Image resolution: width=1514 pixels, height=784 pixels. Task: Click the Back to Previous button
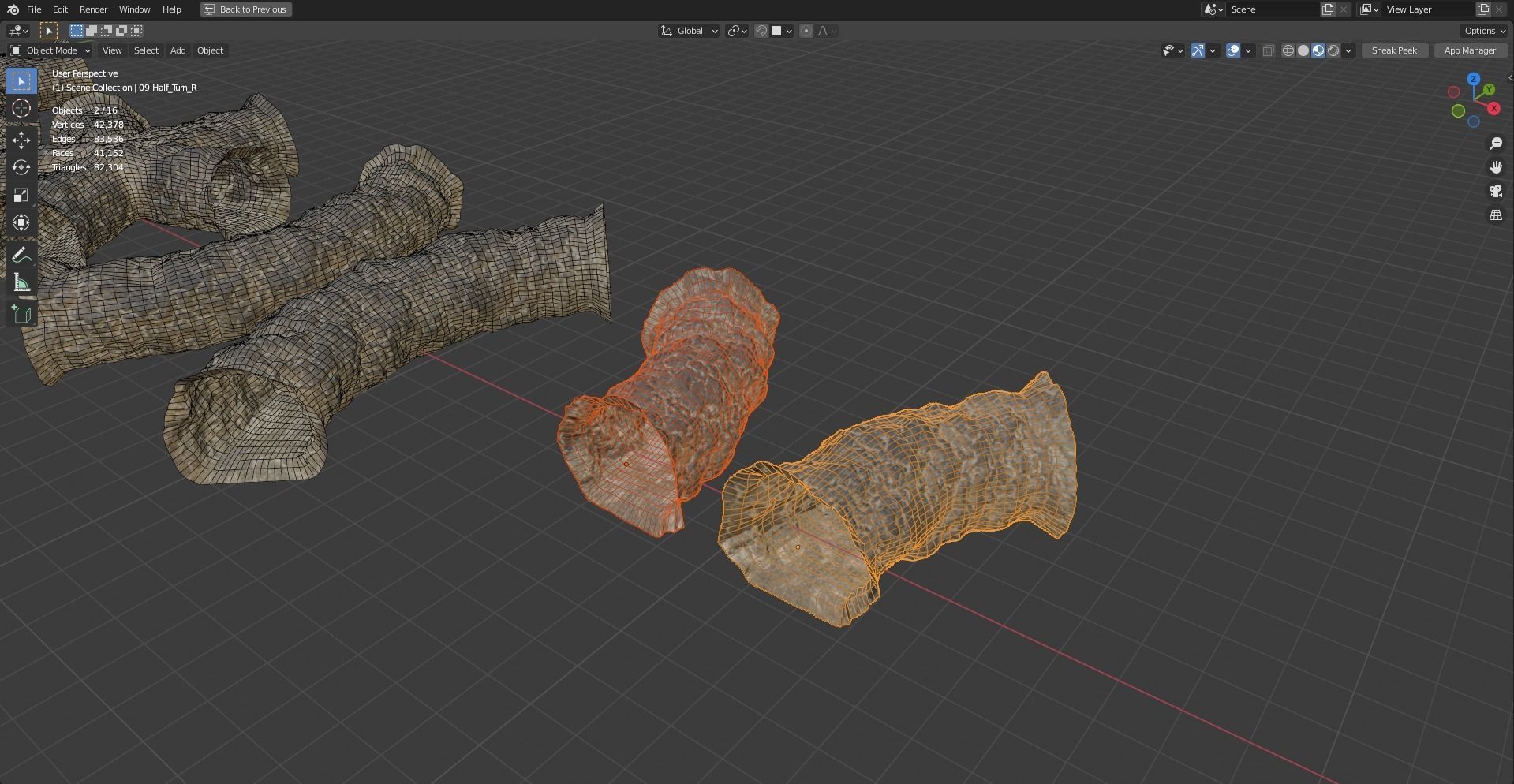point(245,9)
